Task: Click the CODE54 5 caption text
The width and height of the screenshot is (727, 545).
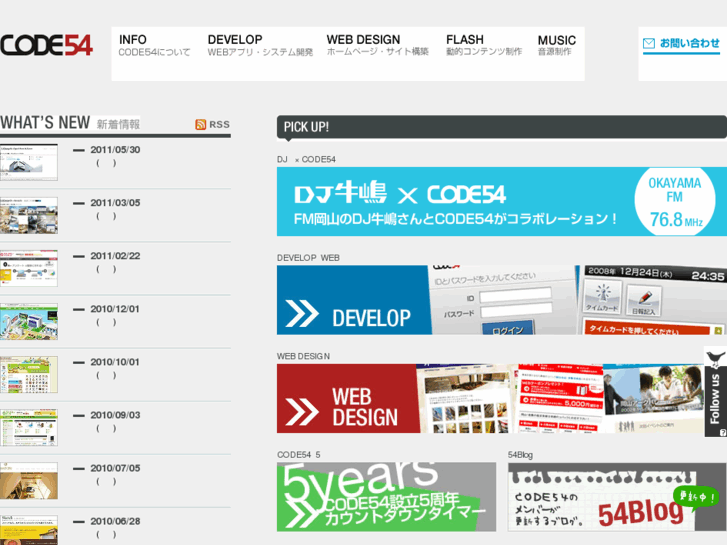Action: (299, 455)
